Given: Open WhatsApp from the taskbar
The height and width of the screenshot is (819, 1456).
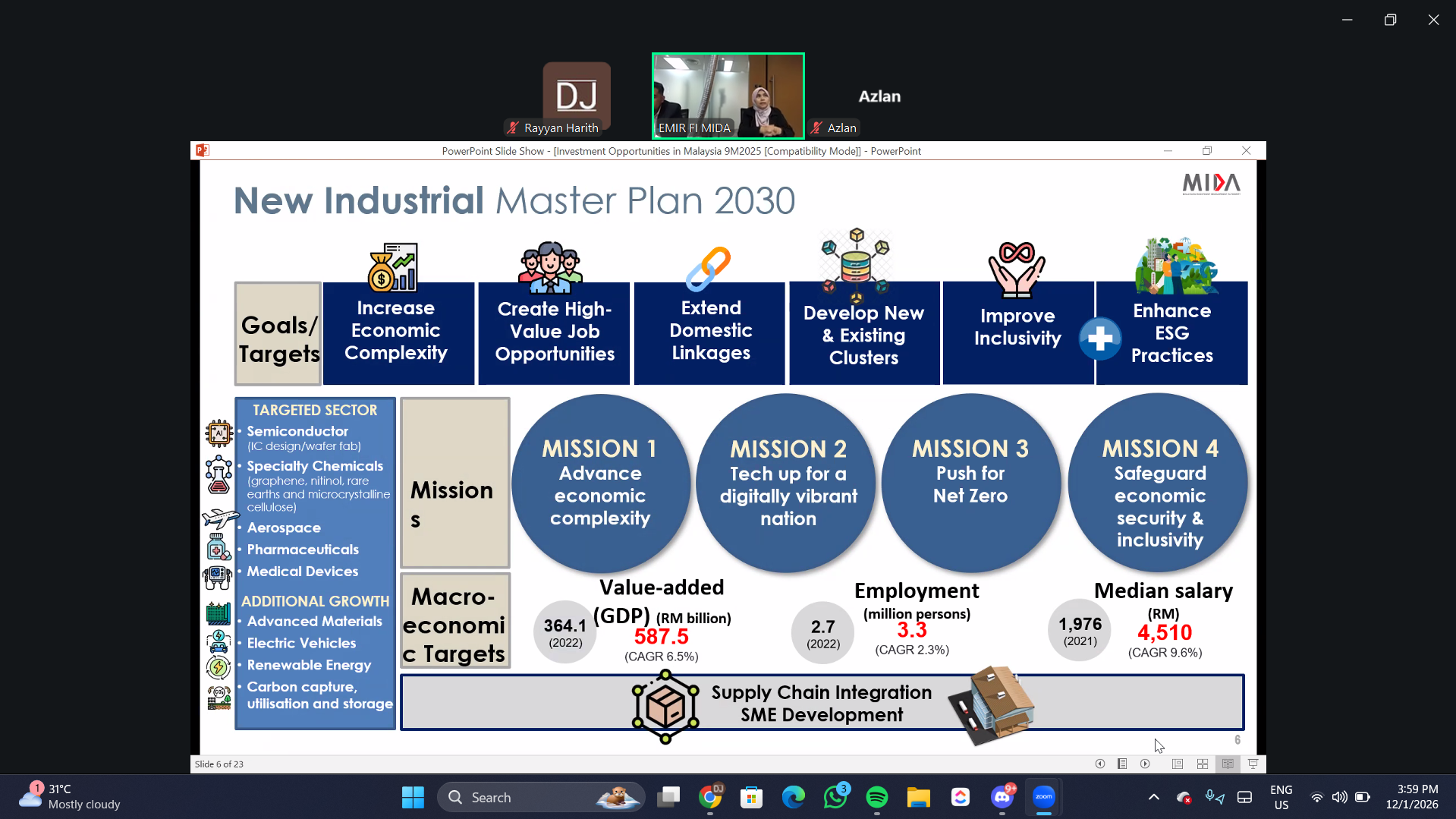Looking at the screenshot, I should tap(835, 797).
